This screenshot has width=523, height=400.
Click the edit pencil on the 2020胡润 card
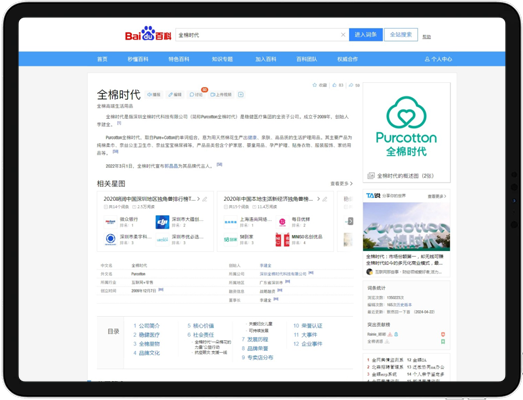tap(205, 199)
